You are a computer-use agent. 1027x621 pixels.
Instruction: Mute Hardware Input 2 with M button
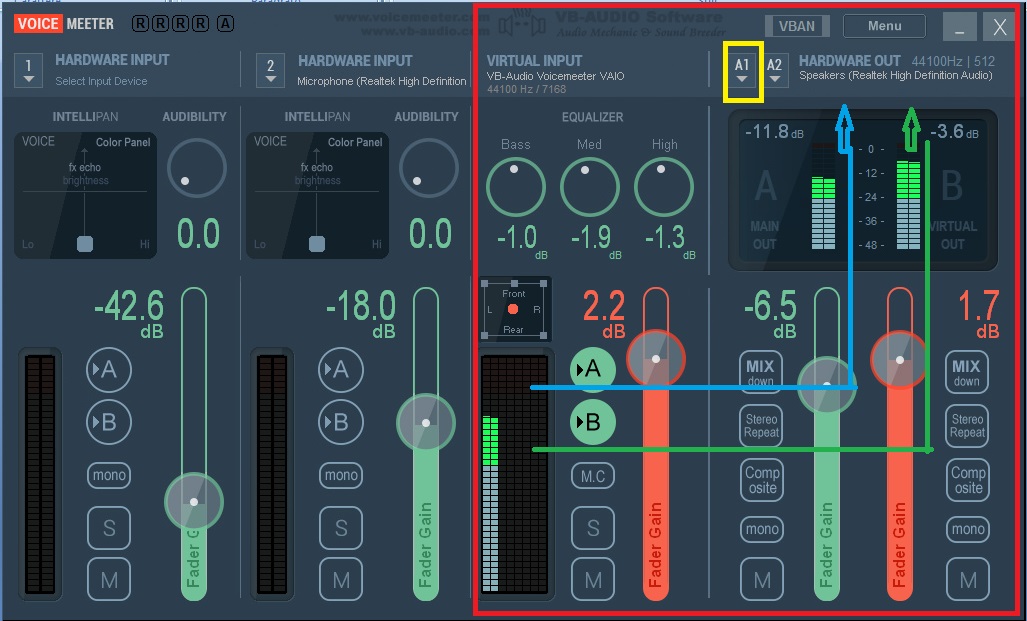tap(341, 580)
